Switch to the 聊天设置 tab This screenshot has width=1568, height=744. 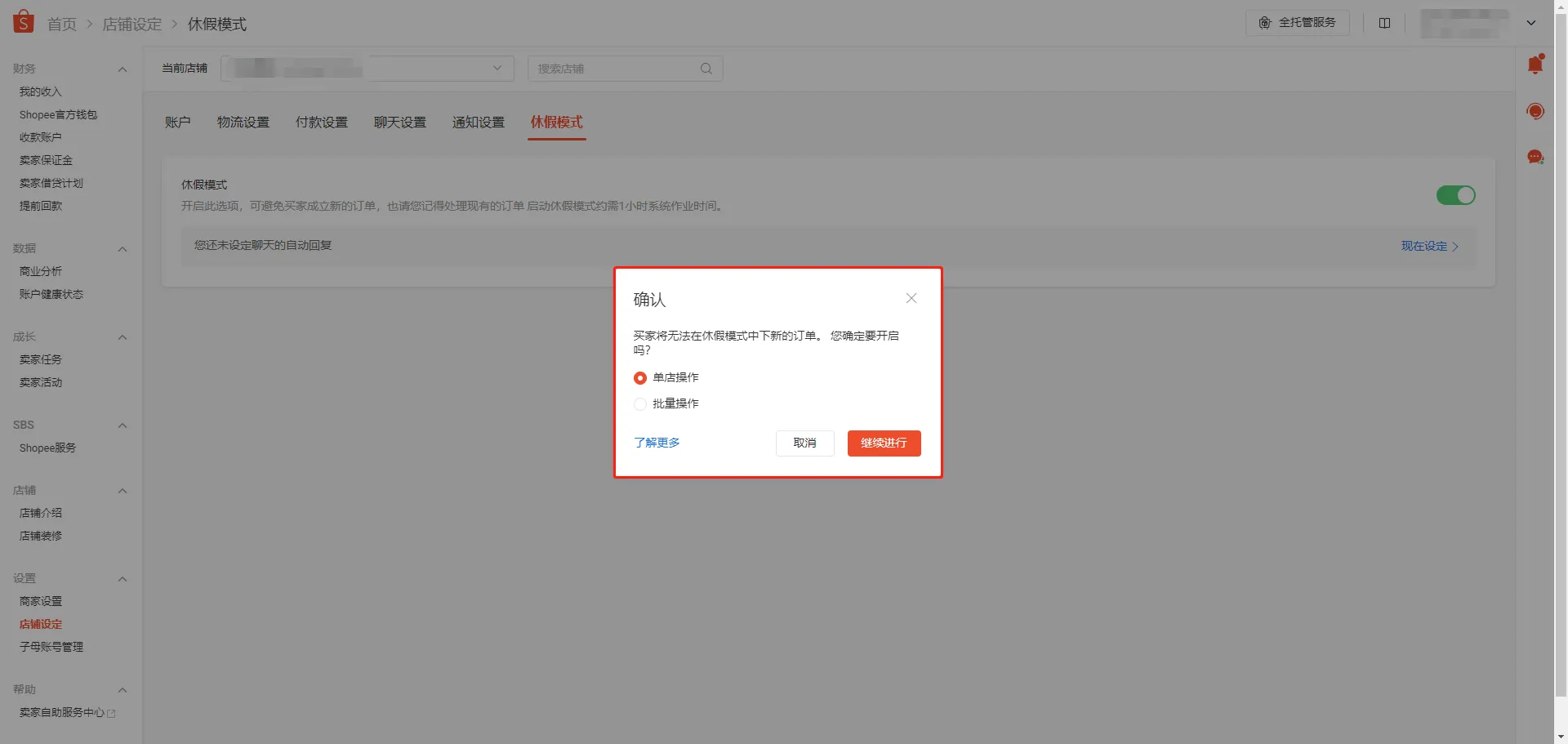point(399,122)
